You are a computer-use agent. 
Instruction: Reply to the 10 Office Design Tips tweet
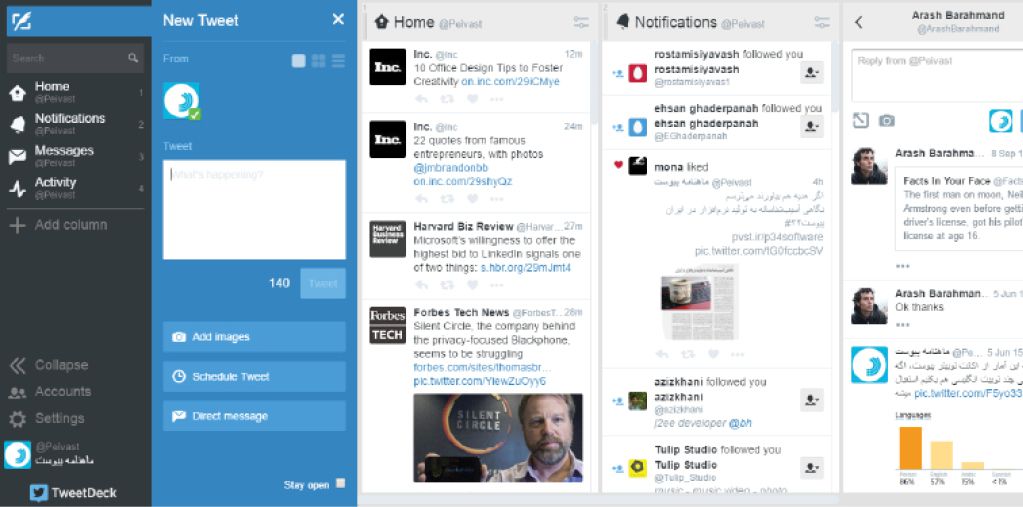click(x=421, y=99)
